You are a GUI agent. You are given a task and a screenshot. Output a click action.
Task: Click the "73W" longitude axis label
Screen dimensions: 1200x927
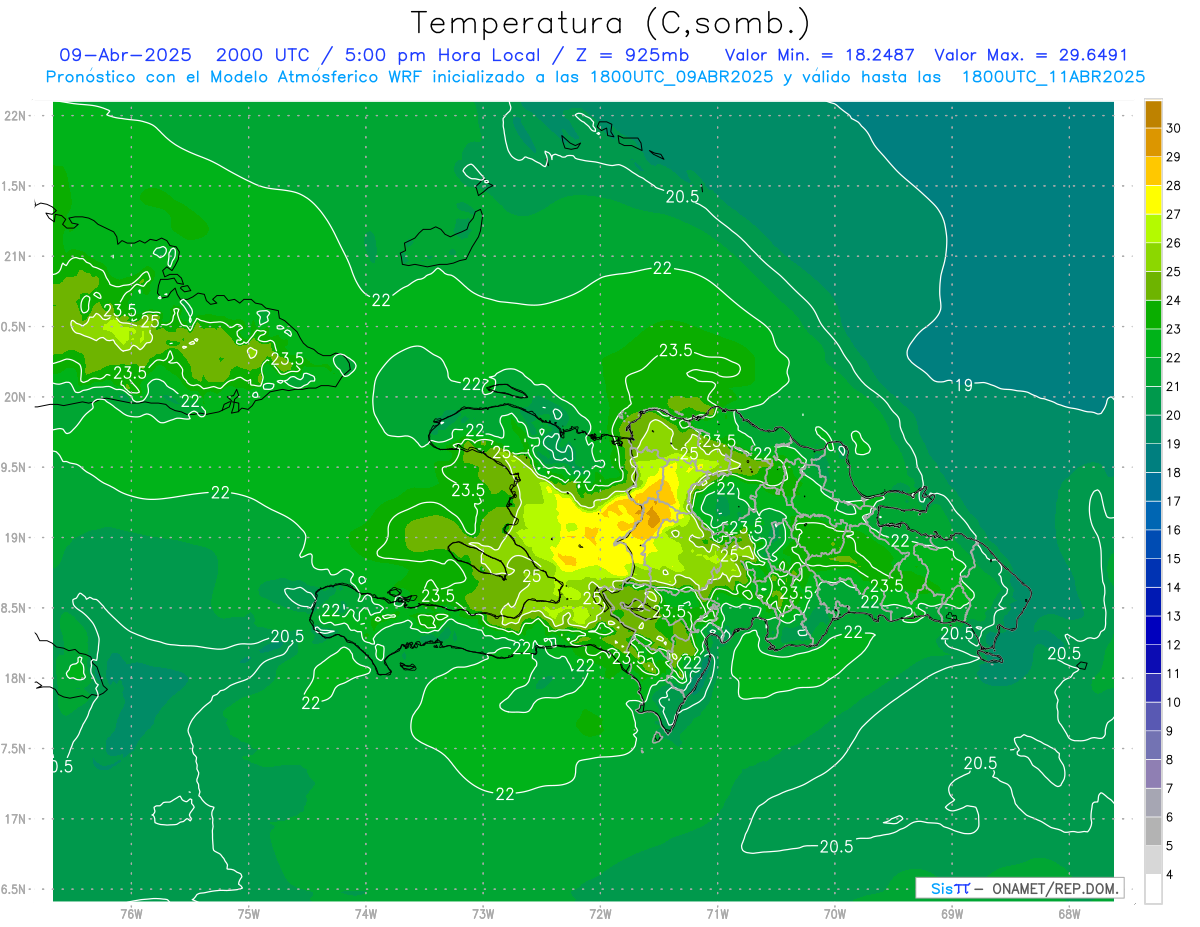pyautogui.click(x=483, y=913)
